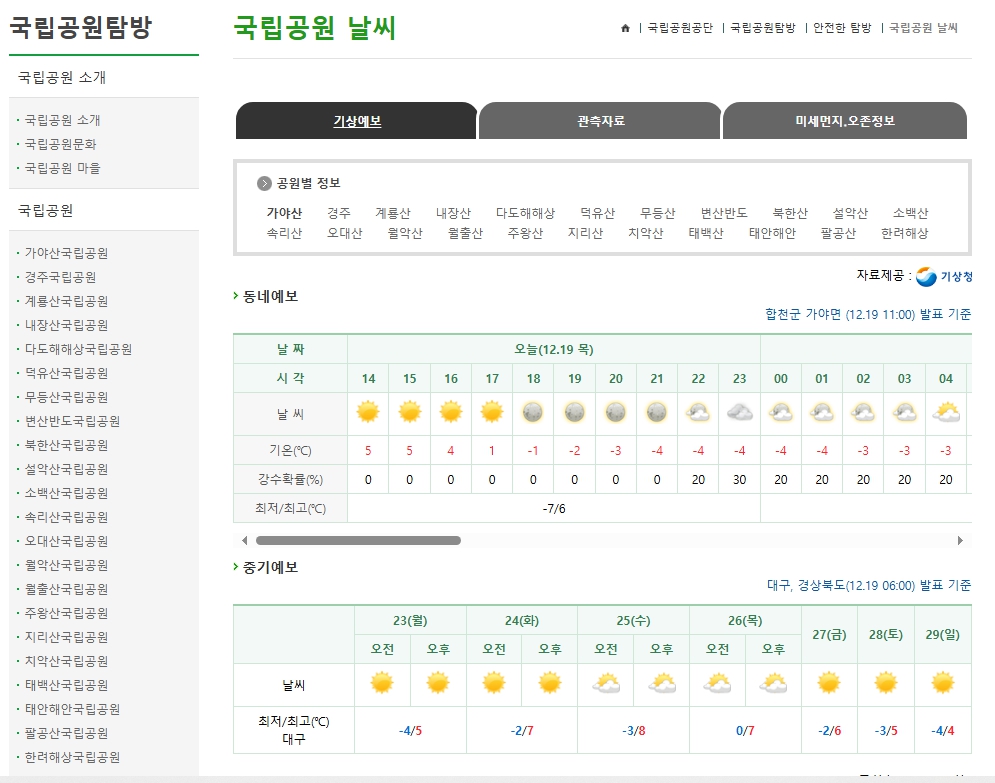The image size is (995, 783).
Task: Open 안전한 탐방 breadcrumb link
Action: point(842,28)
